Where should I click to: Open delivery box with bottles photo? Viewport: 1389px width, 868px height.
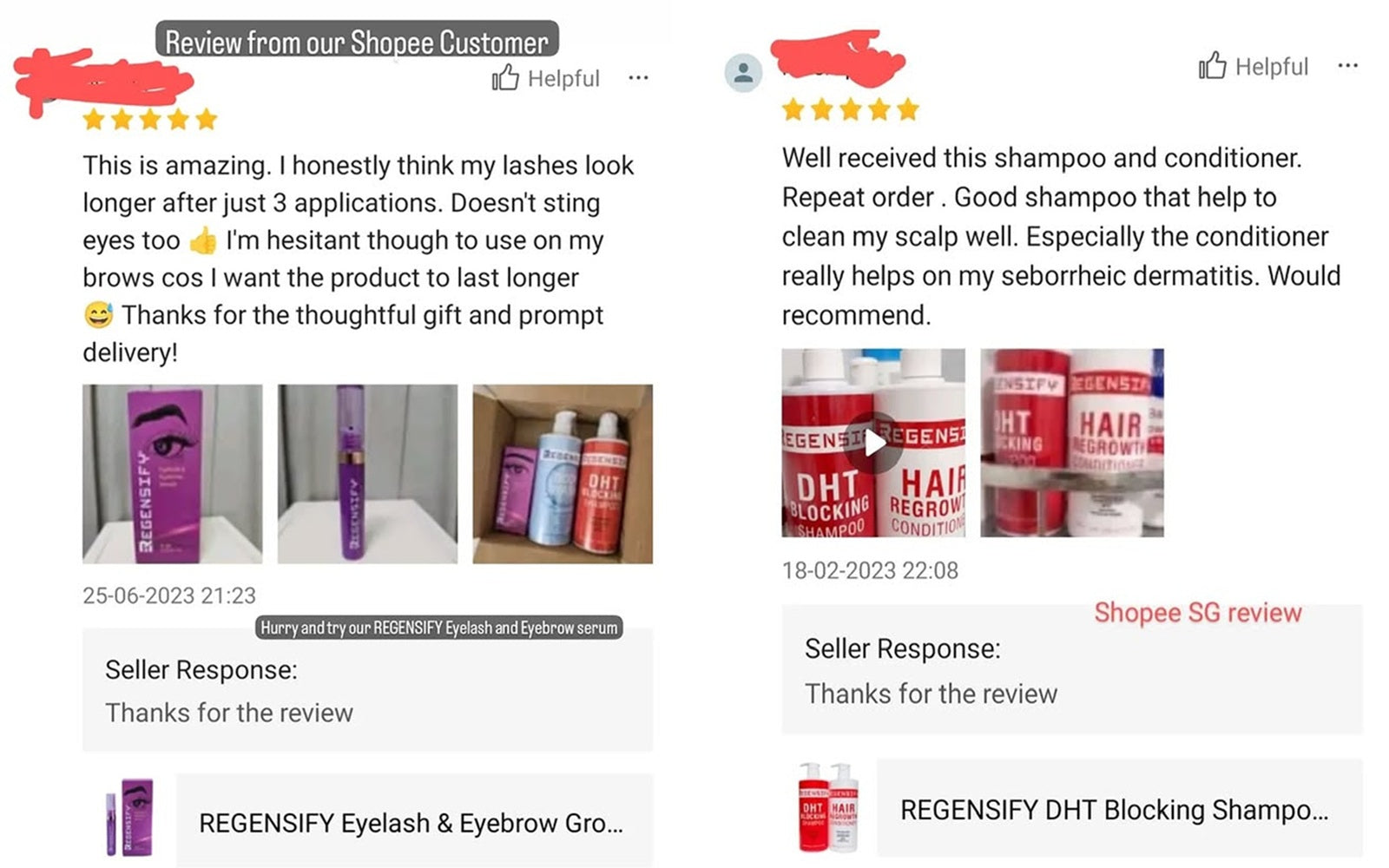(563, 474)
